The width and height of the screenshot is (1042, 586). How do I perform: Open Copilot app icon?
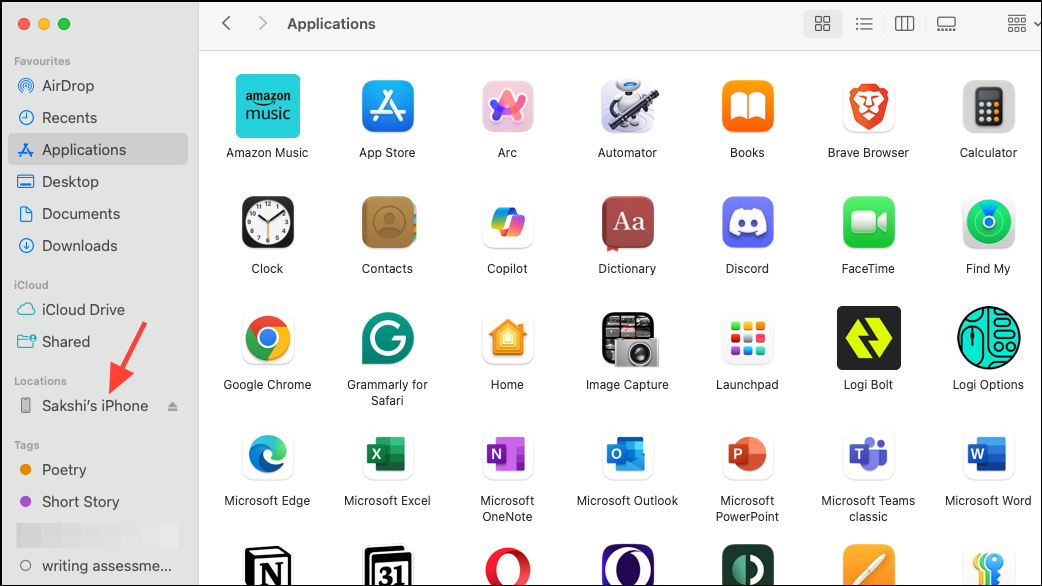[507, 222]
